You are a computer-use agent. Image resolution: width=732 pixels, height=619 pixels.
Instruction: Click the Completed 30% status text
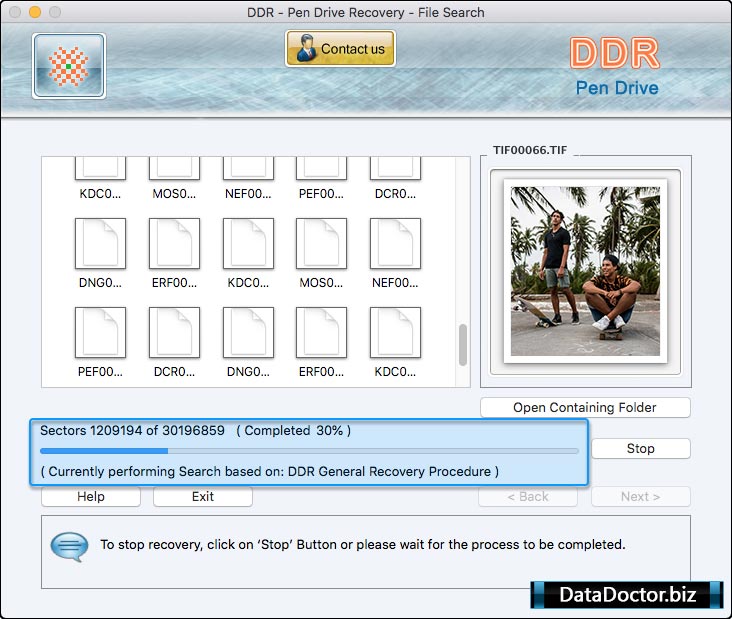[294, 430]
